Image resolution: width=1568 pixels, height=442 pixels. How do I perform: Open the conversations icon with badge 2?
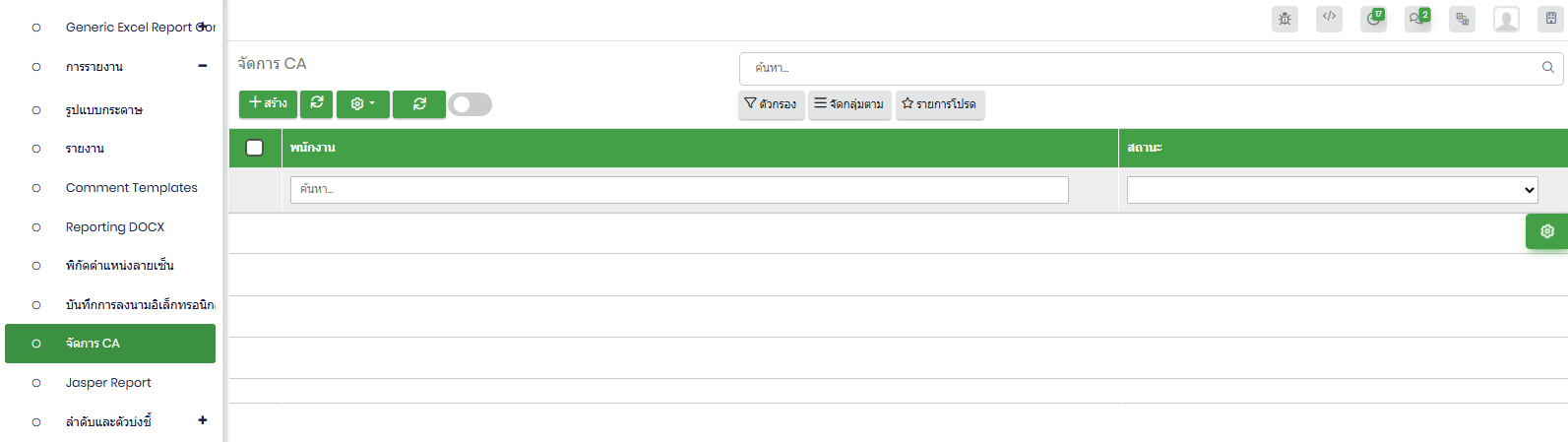1417,19
